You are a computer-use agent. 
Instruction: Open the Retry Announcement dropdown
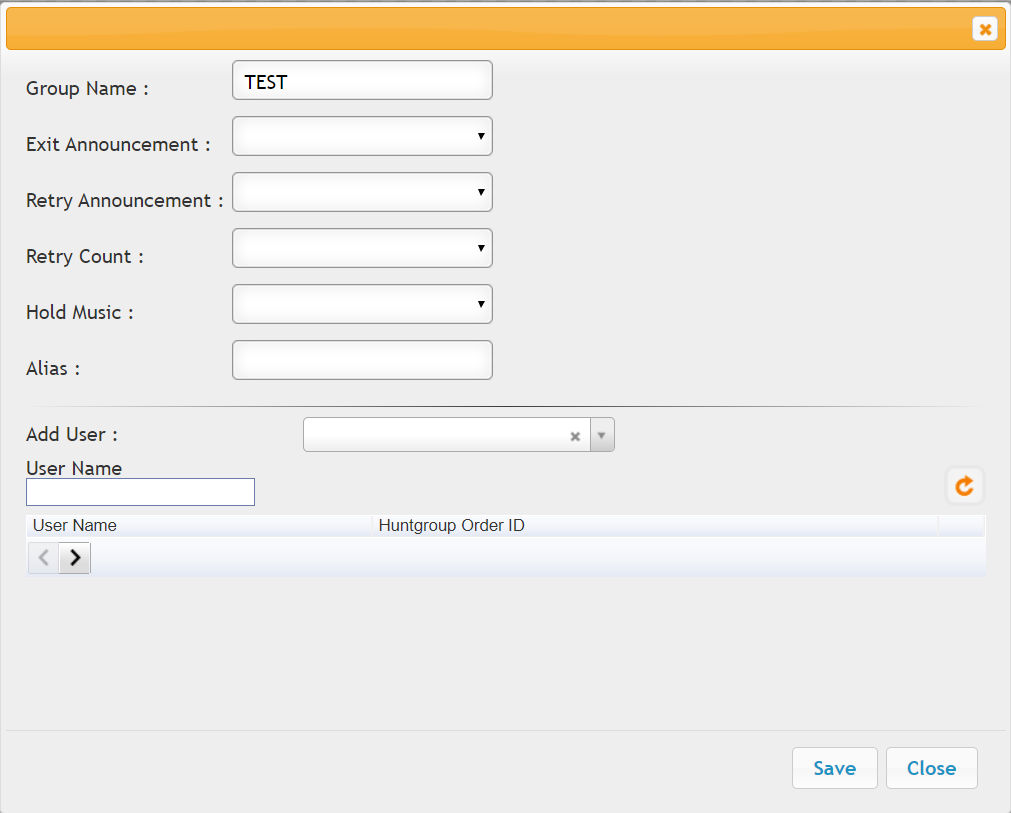362,192
